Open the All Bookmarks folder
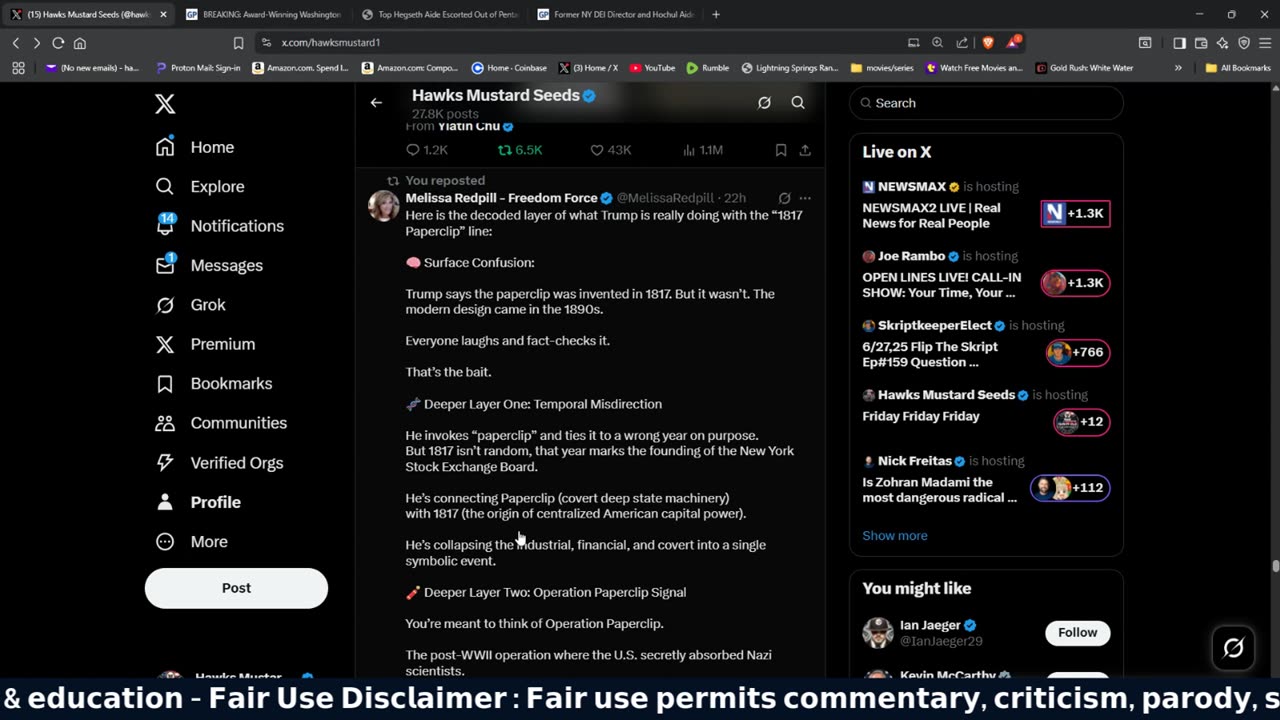 click(x=1238, y=68)
